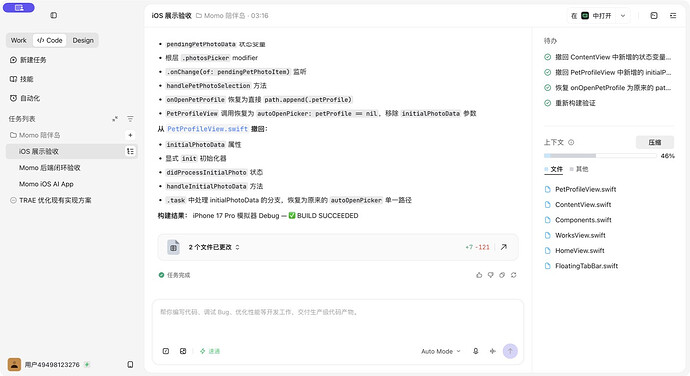Open 新建任务 in the sidebar
The image size is (690, 376).
(x=28, y=60)
